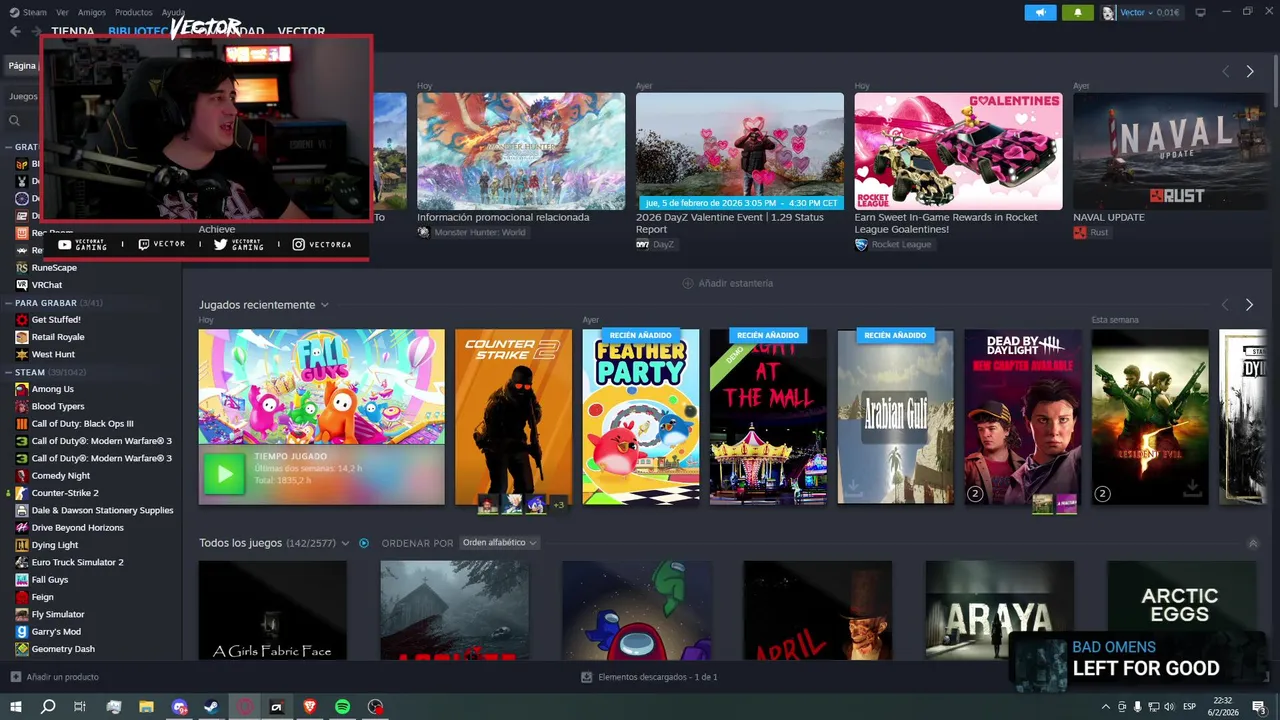
Task: Select Retail Royale in the sidebar
Action: (x=58, y=337)
